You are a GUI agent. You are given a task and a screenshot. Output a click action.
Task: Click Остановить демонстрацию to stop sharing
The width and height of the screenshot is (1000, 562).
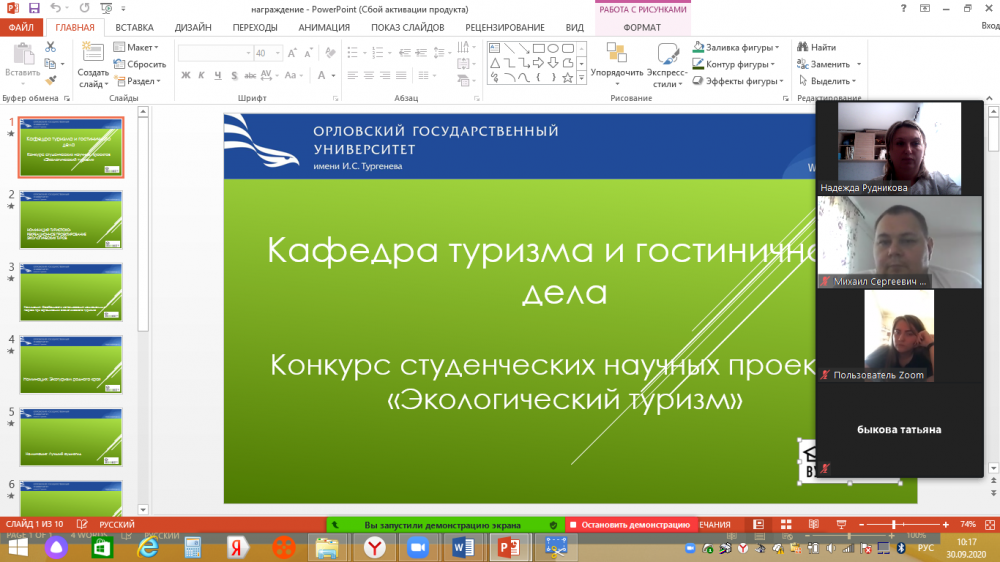pyautogui.click(x=630, y=524)
